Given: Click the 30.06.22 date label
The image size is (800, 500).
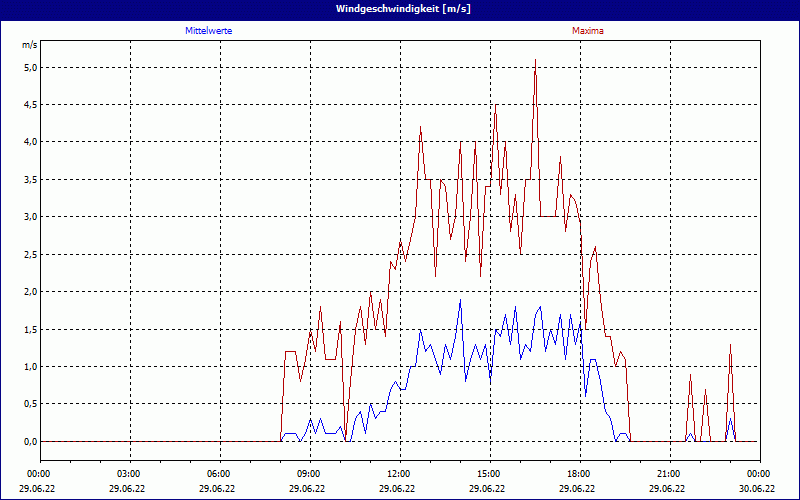Looking at the screenshot, I should (757, 489).
